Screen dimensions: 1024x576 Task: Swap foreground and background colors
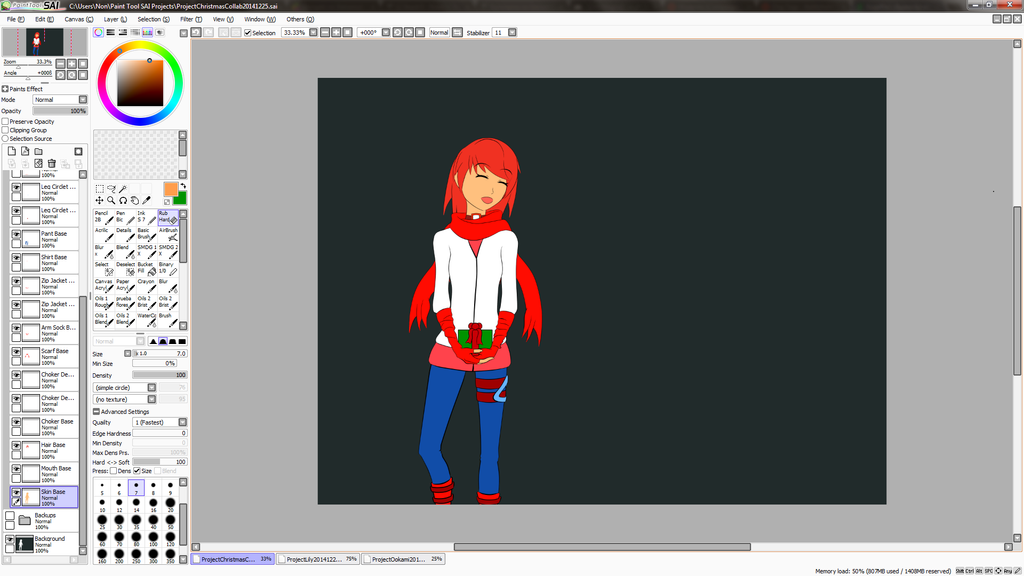point(183,186)
